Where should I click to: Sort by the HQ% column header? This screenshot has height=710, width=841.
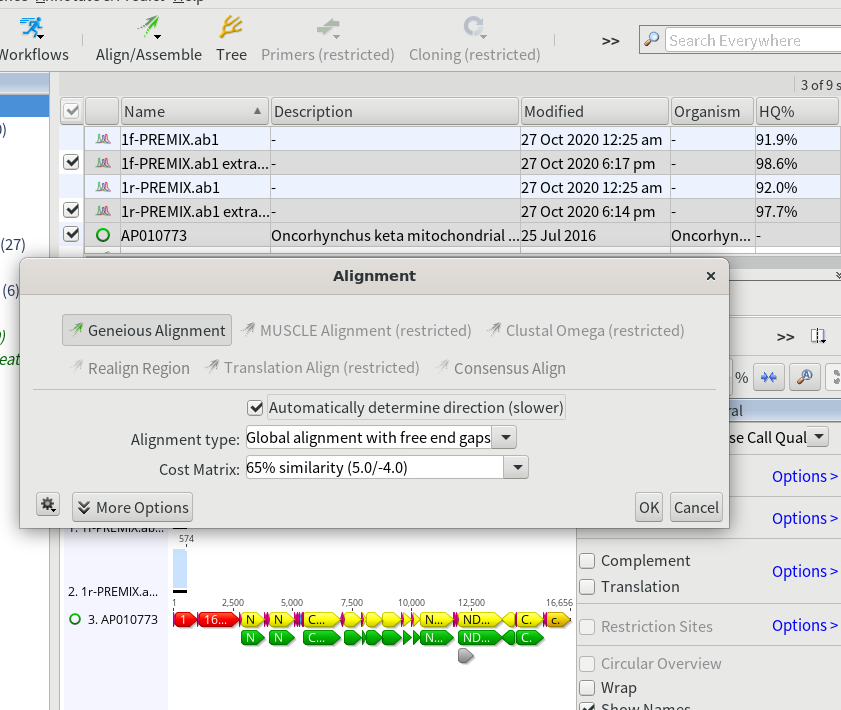point(797,112)
